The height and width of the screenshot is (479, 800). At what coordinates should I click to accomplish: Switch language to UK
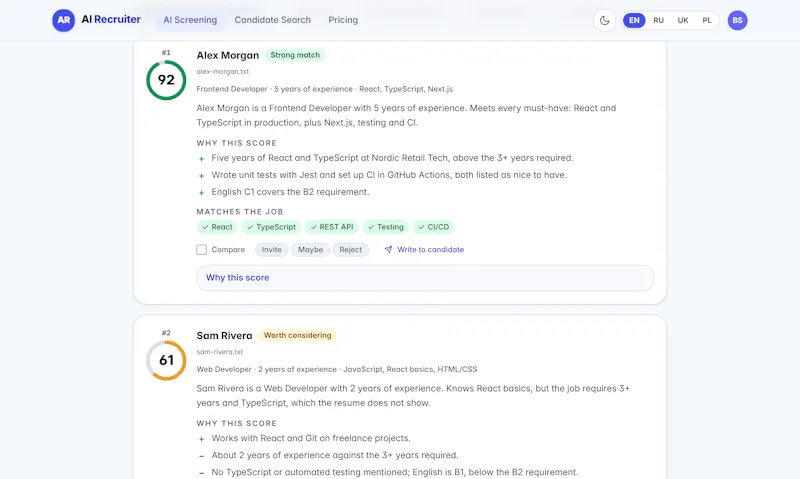coord(683,20)
